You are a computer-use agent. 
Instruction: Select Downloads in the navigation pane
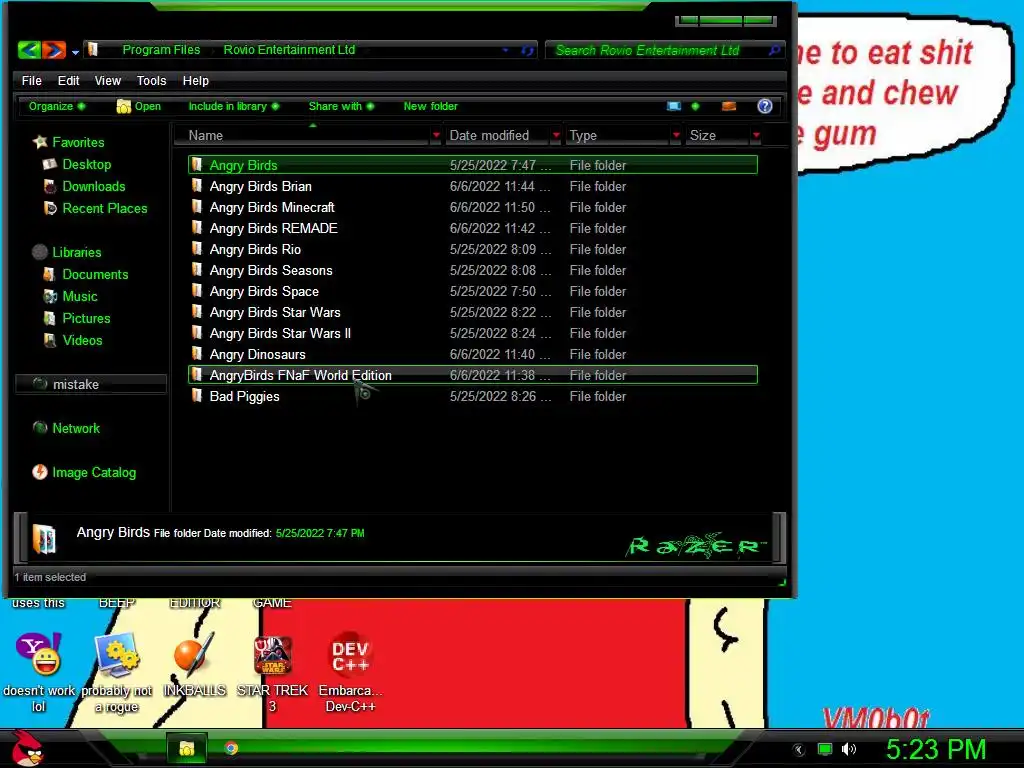pos(84,186)
